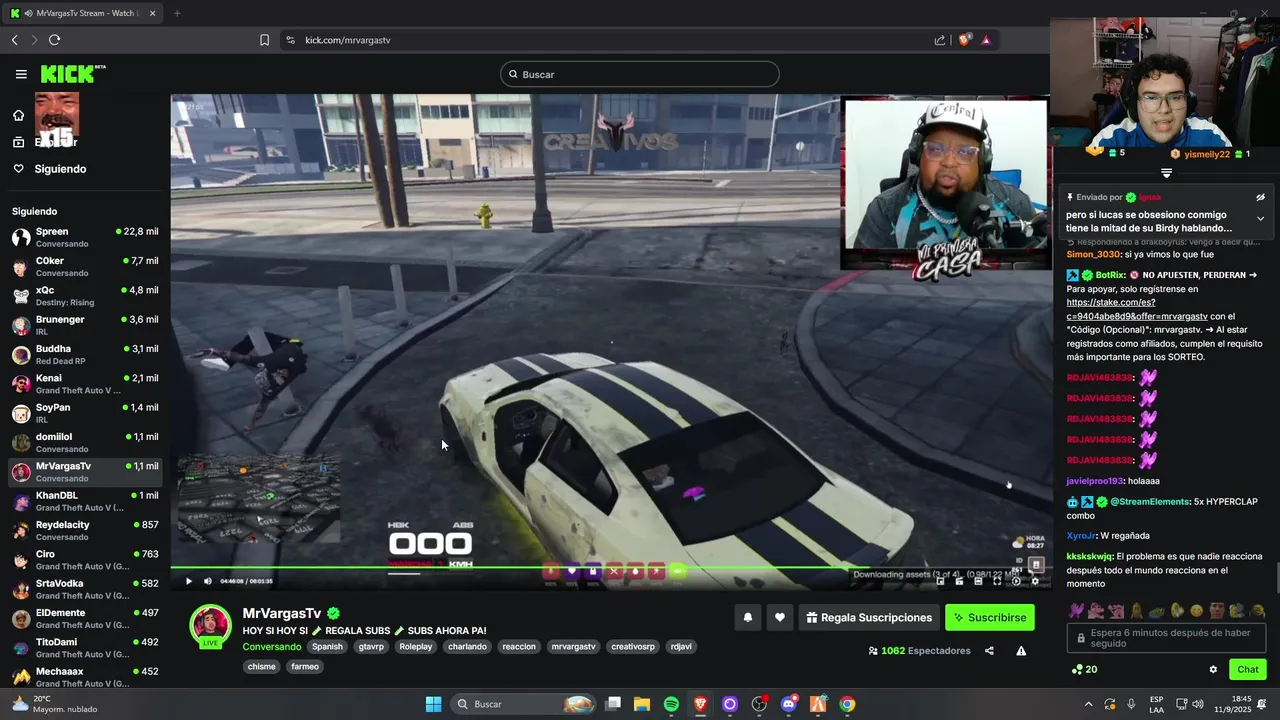
Task: Open Buddha channel in sidebar
Action: [85, 355]
